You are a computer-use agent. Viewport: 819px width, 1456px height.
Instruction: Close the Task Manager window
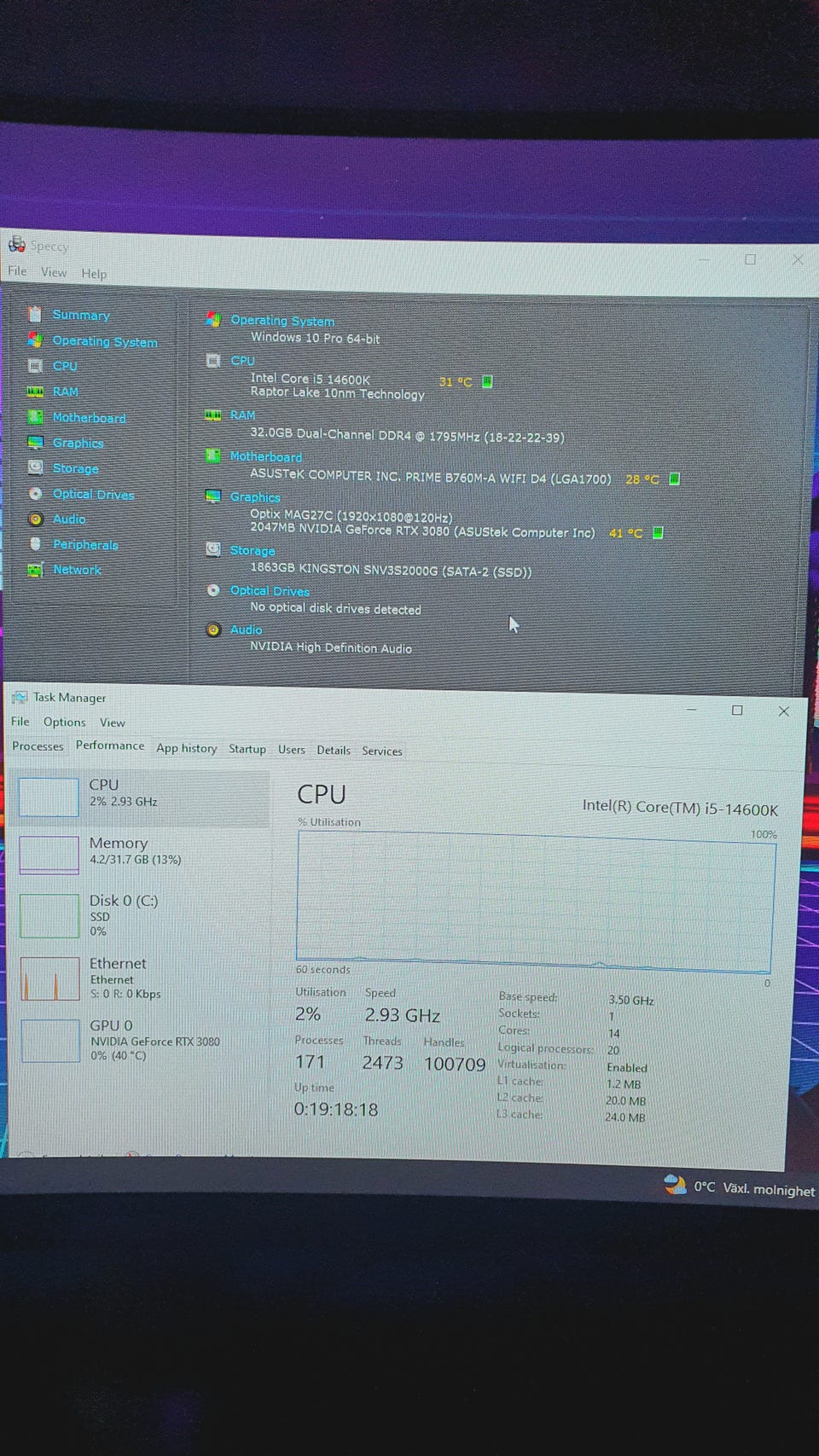pos(783,711)
